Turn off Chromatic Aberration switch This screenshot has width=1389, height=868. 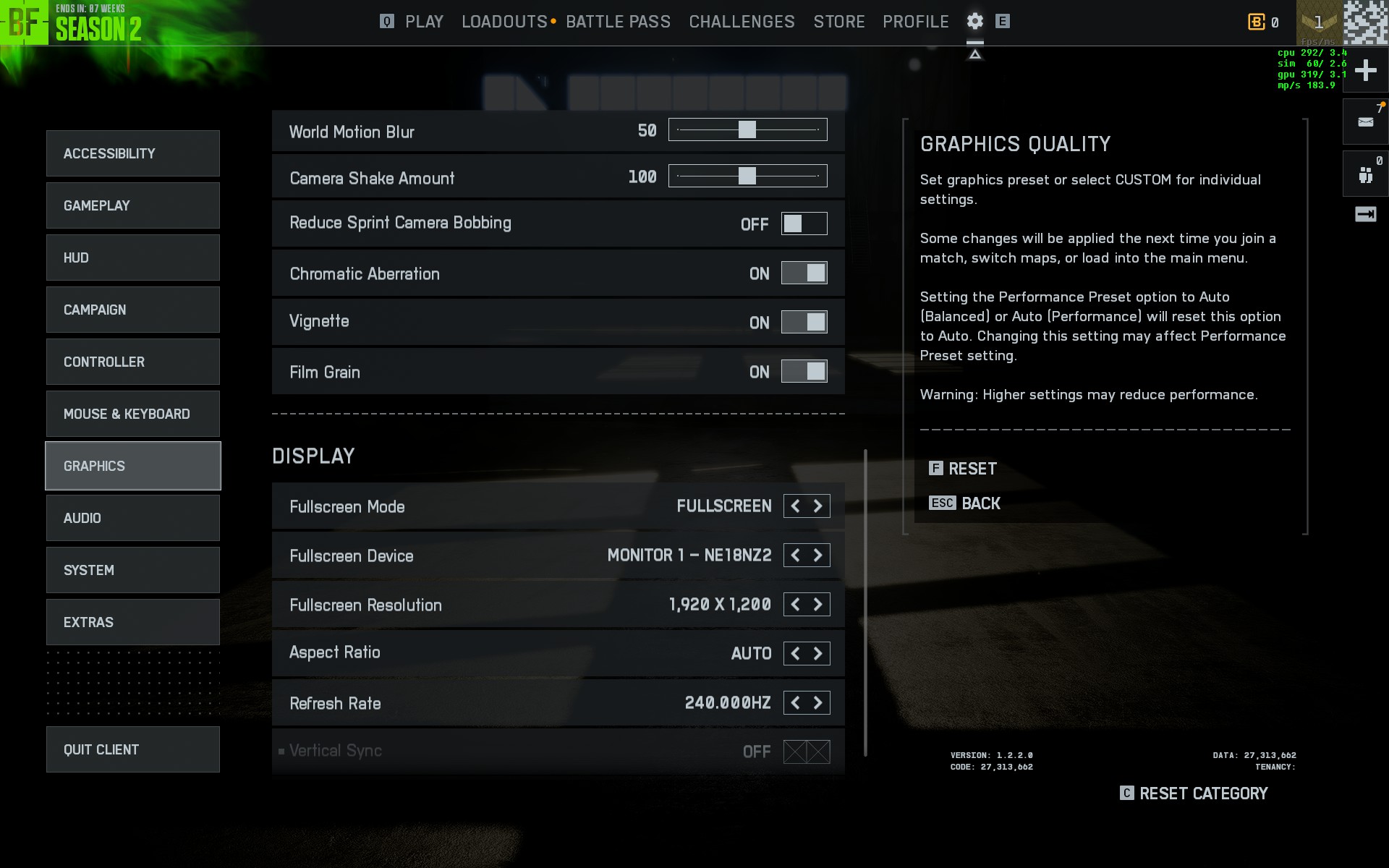[x=804, y=273]
